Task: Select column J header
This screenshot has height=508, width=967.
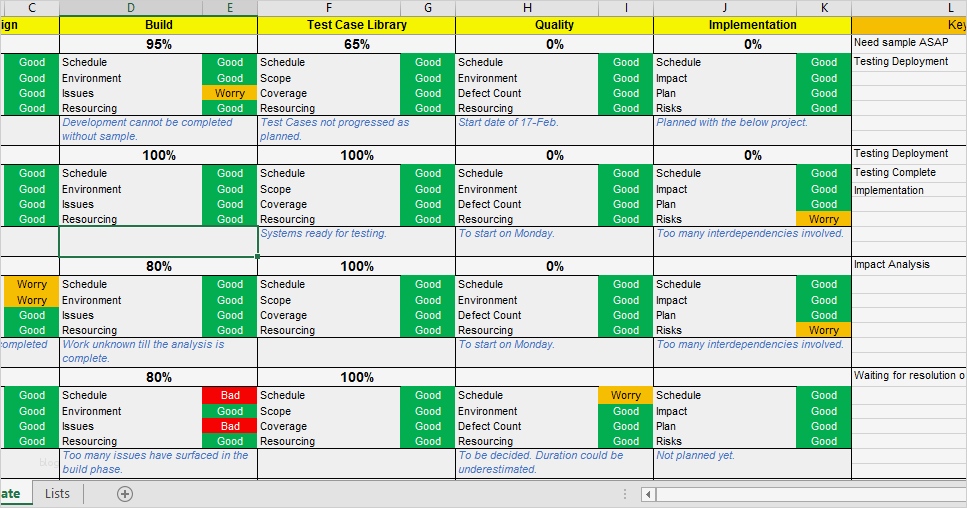Action: coord(725,8)
